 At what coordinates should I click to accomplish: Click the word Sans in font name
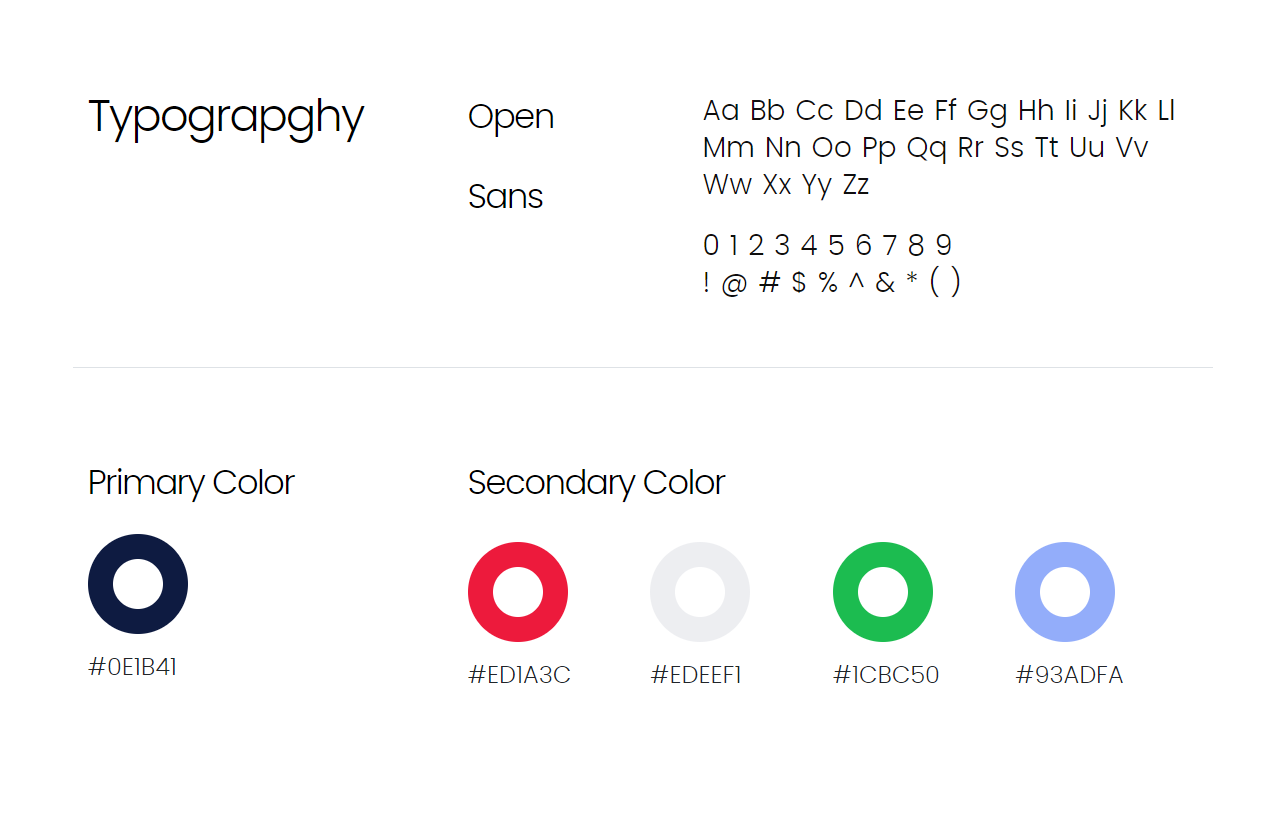tap(505, 196)
